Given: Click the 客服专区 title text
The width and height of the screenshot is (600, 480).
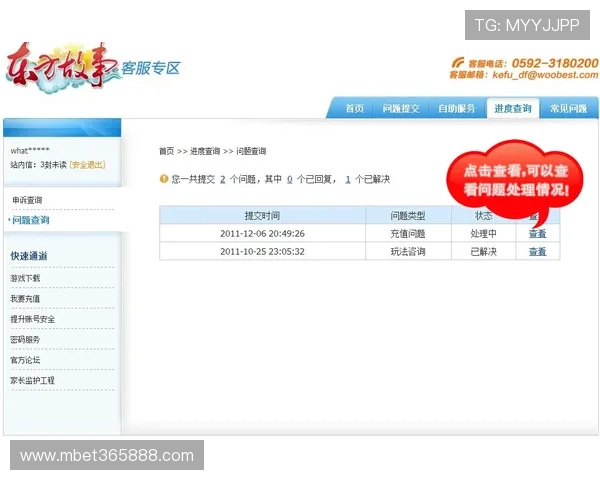Looking at the screenshot, I should pyautogui.click(x=151, y=68).
